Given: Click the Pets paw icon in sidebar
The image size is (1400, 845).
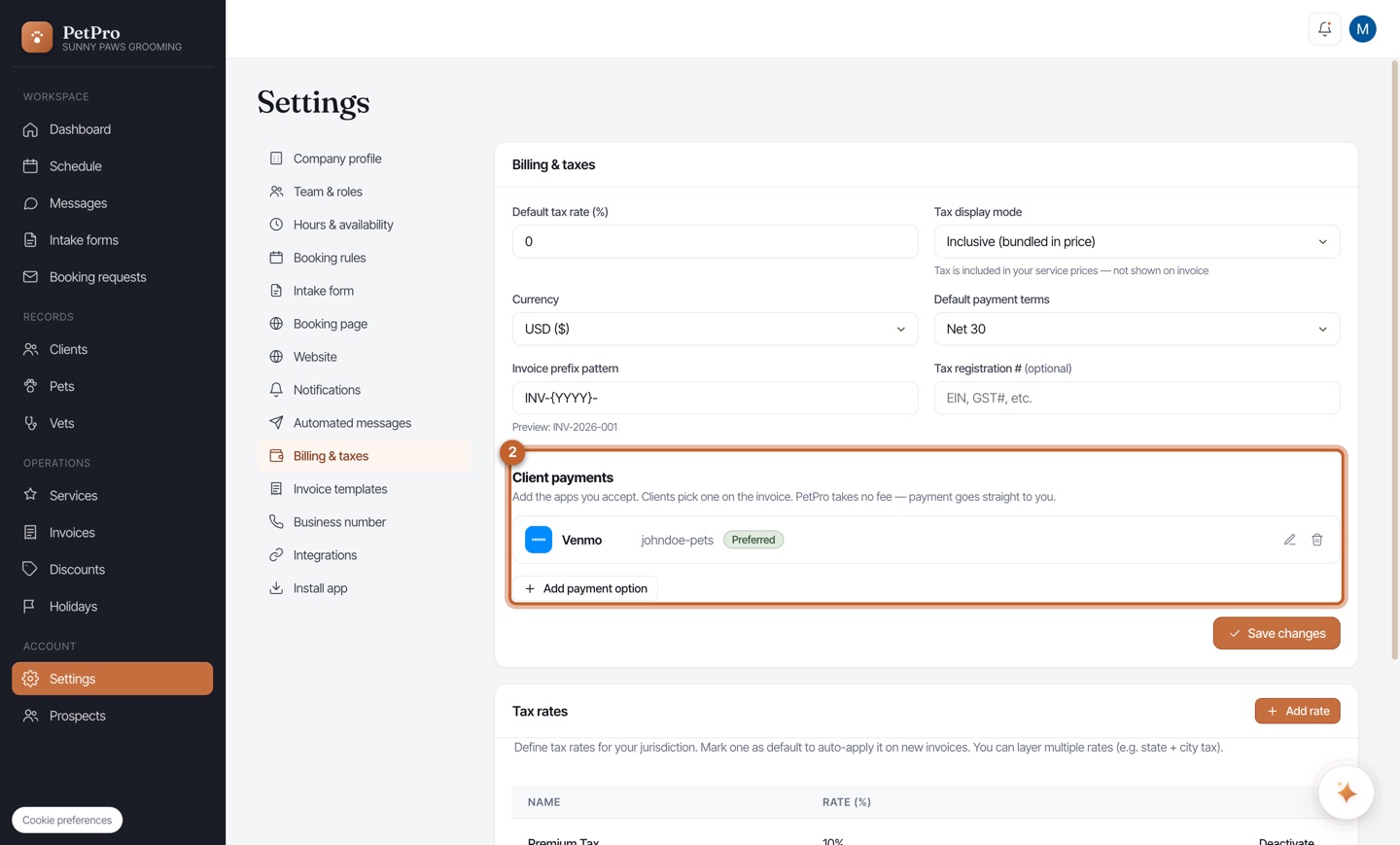Looking at the screenshot, I should tap(31, 386).
